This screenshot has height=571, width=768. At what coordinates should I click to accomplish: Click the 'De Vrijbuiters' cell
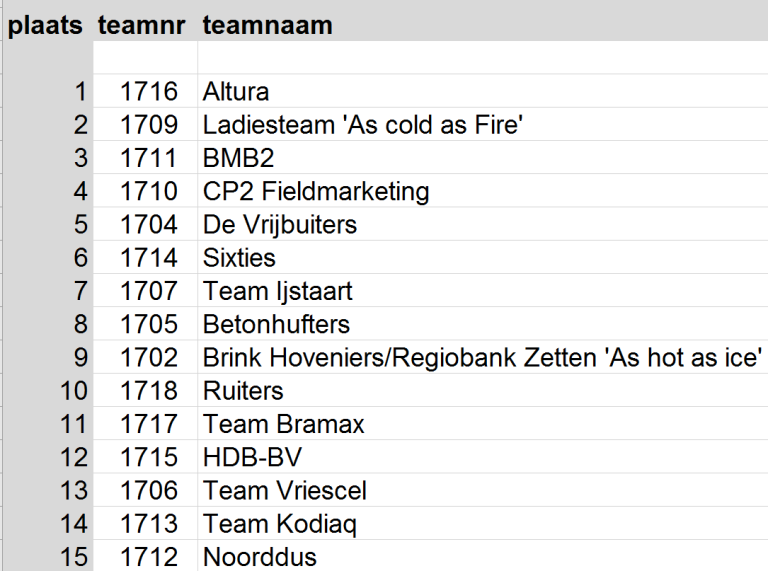[x=279, y=224]
